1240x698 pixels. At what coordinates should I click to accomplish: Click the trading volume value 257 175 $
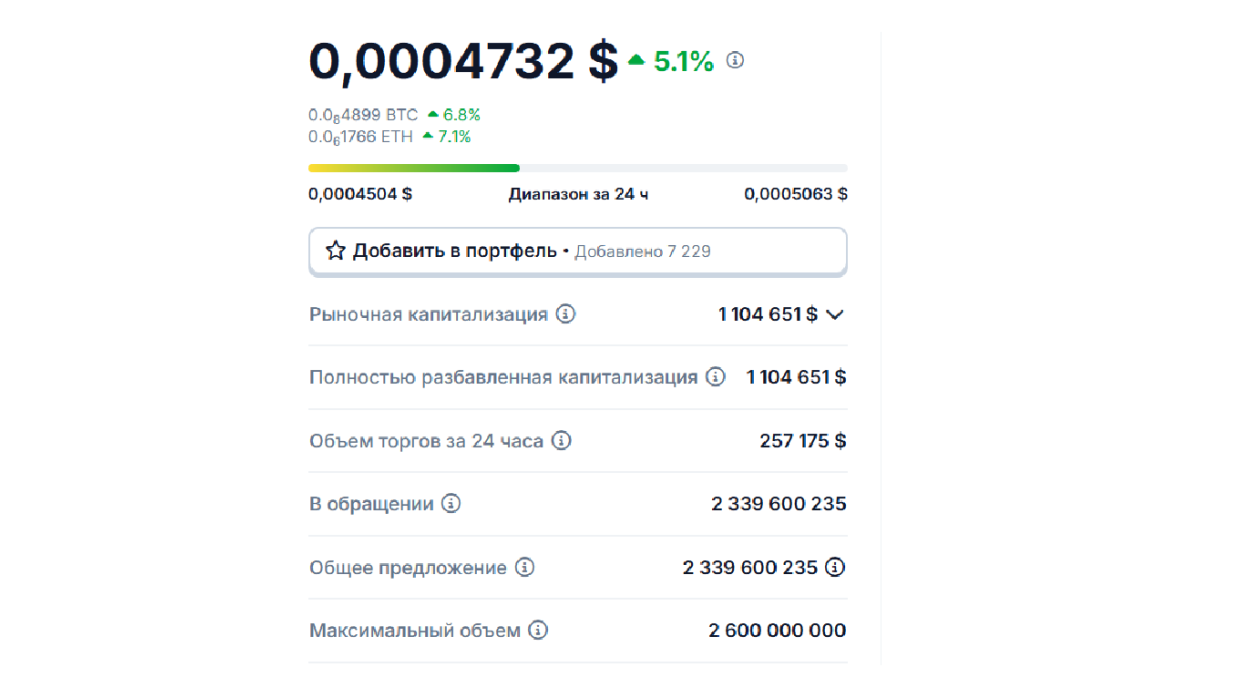[803, 440]
